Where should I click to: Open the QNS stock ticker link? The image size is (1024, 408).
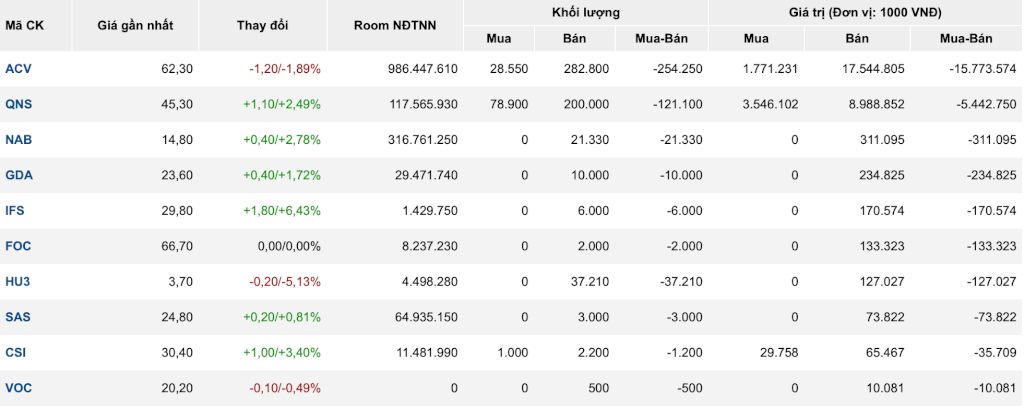(x=18, y=104)
